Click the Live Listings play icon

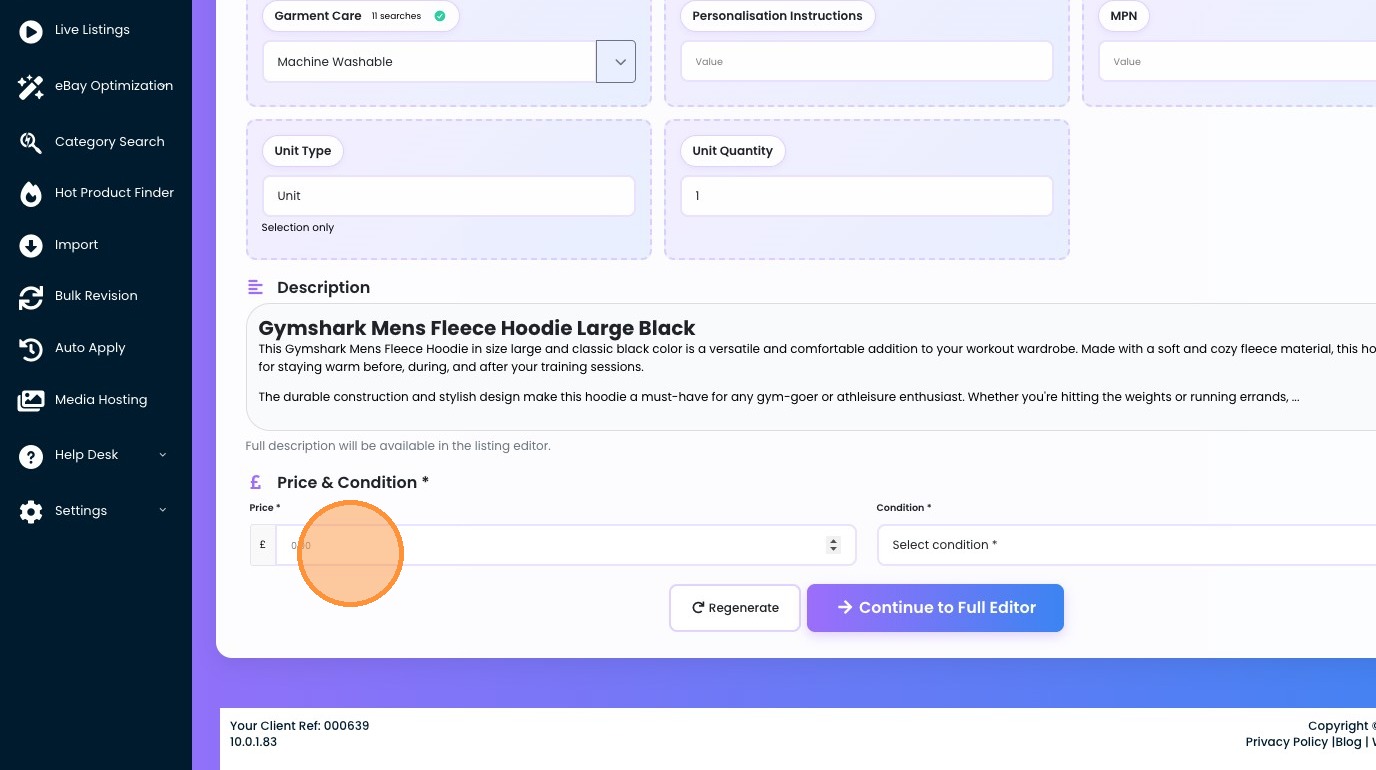tap(31, 31)
